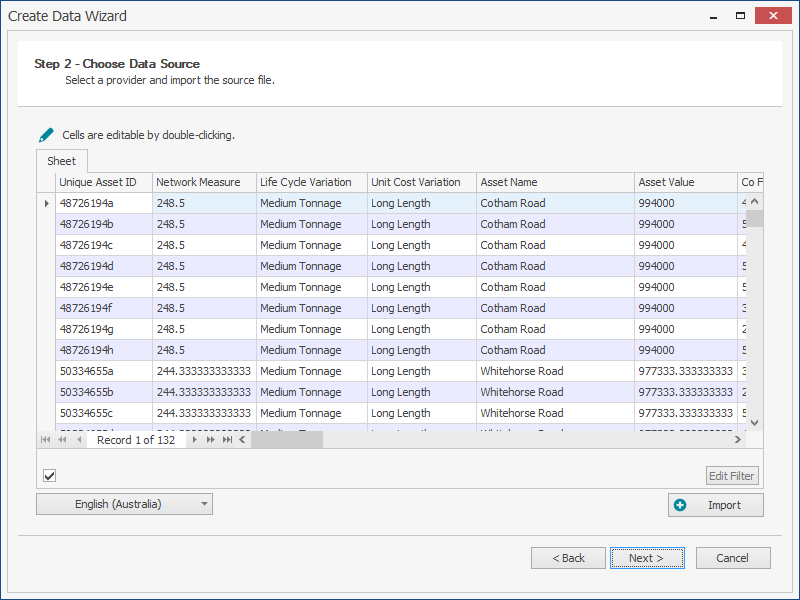The width and height of the screenshot is (800, 600).
Task: Click the Import button
Action: pyautogui.click(x=716, y=505)
